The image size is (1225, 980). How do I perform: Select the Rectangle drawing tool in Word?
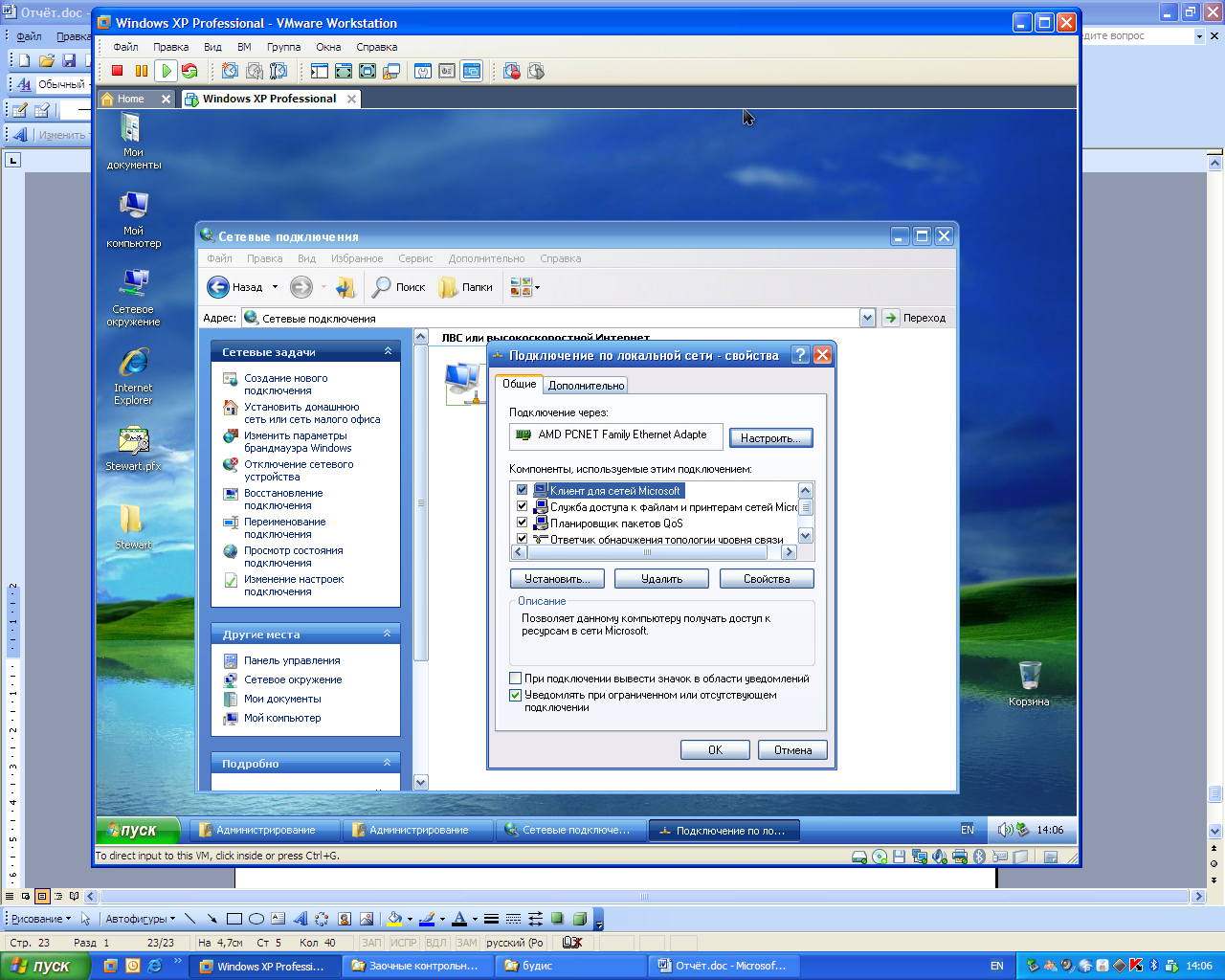click(234, 919)
